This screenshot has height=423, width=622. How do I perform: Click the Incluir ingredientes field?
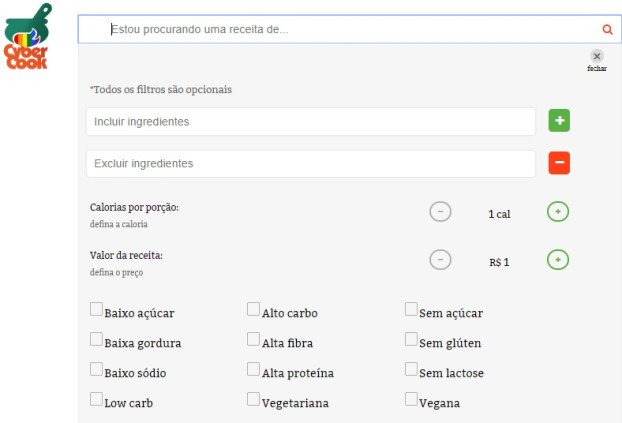(x=310, y=121)
